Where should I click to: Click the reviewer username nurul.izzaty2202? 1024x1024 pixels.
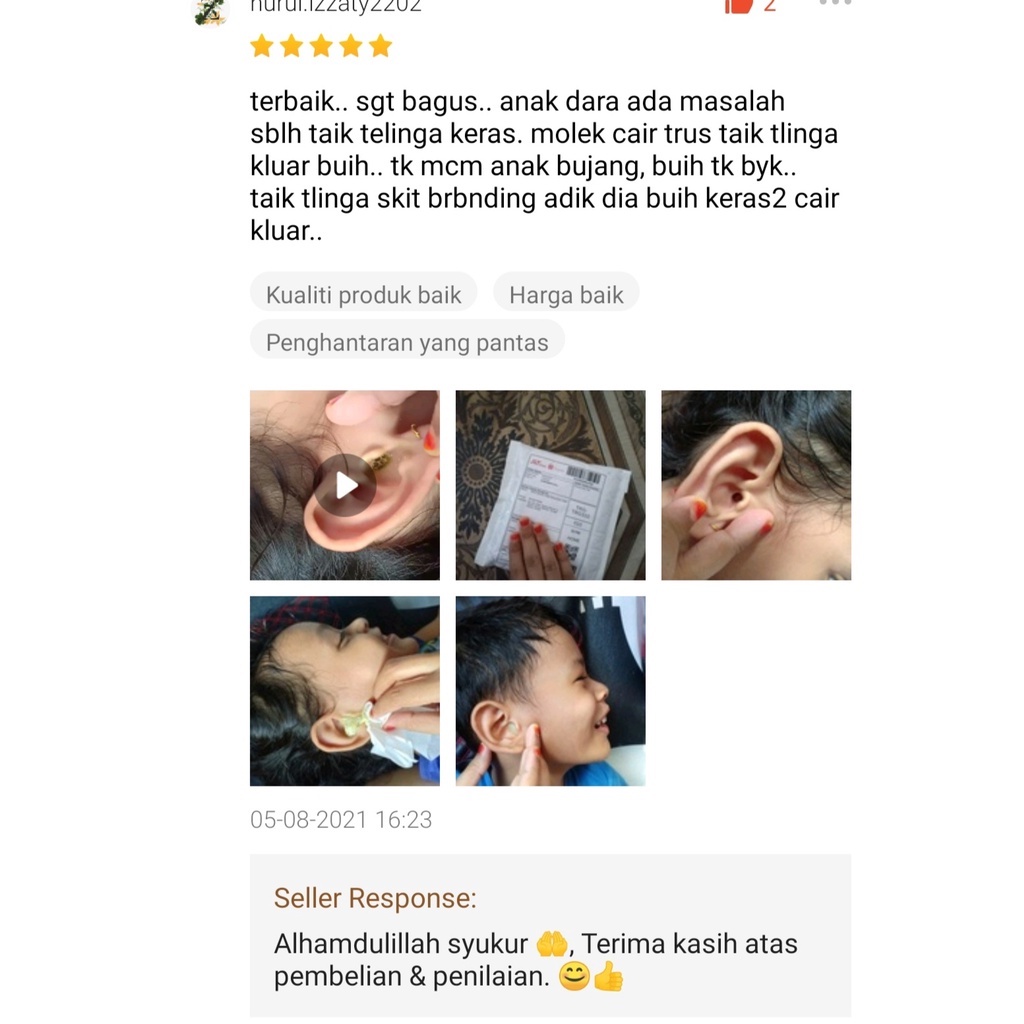(x=336, y=7)
